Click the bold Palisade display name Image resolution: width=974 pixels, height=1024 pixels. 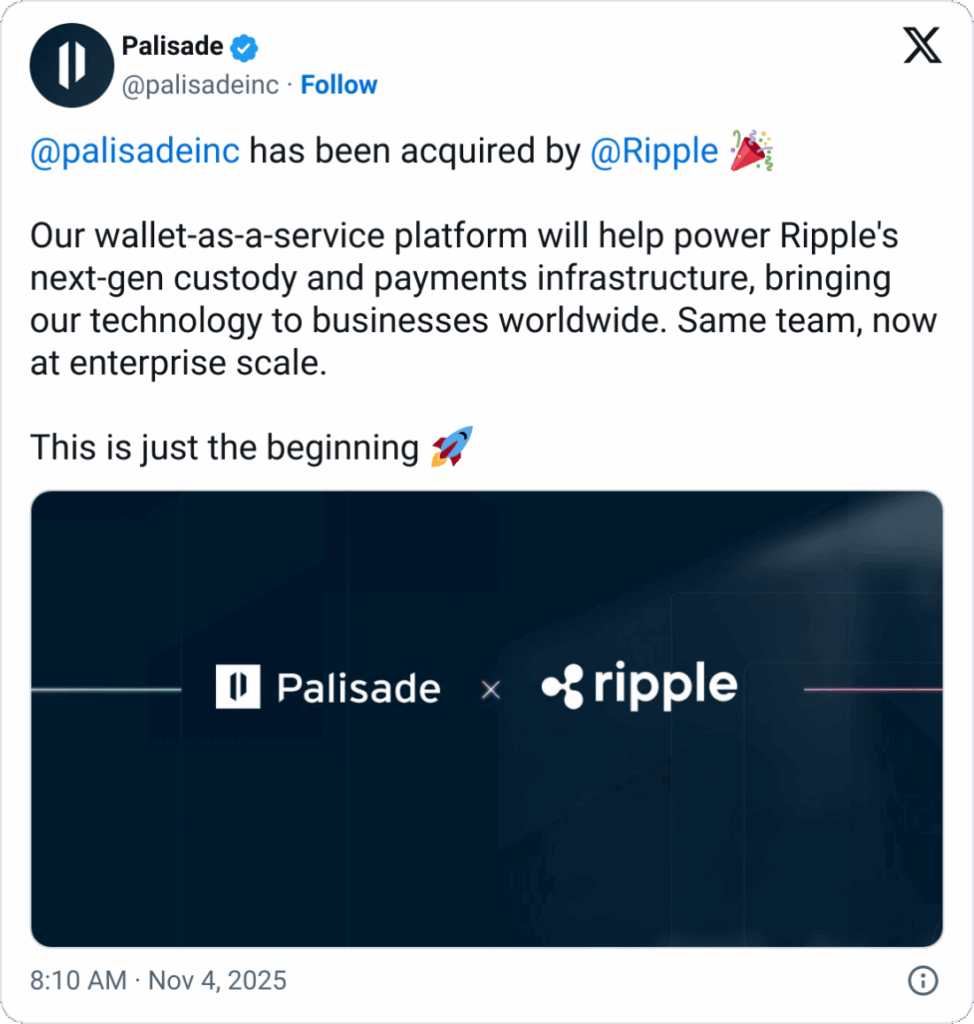pyautogui.click(x=172, y=45)
